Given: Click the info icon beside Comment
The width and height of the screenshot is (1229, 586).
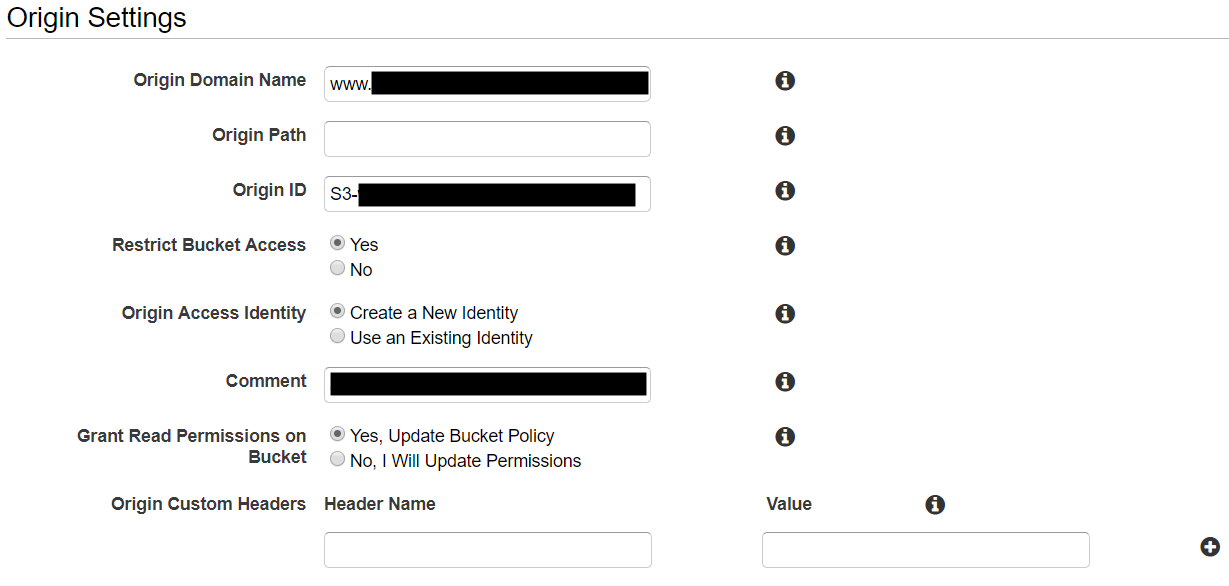Looking at the screenshot, I should [x=785, y=382].
